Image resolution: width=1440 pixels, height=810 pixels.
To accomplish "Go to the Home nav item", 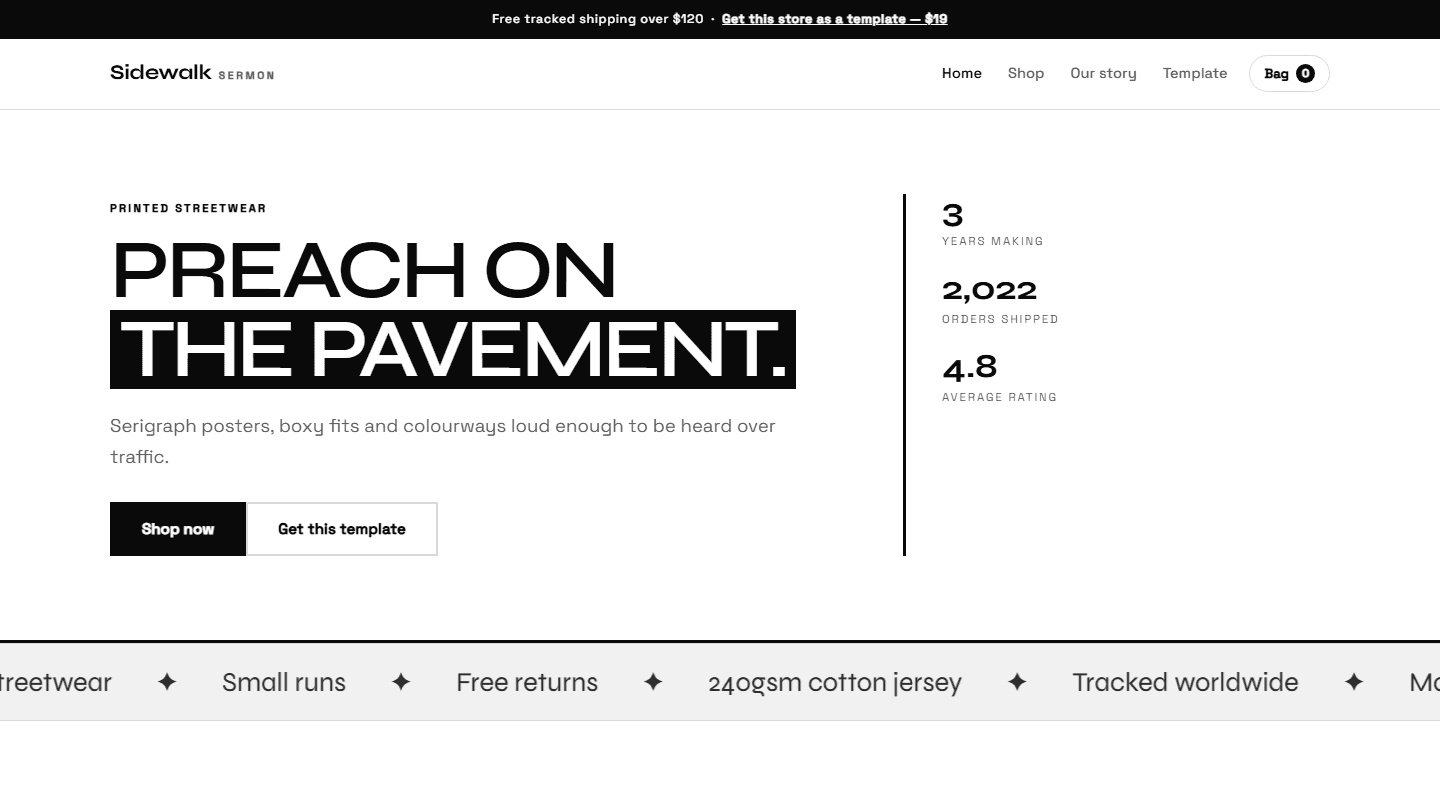I will (x=962, y=73).
